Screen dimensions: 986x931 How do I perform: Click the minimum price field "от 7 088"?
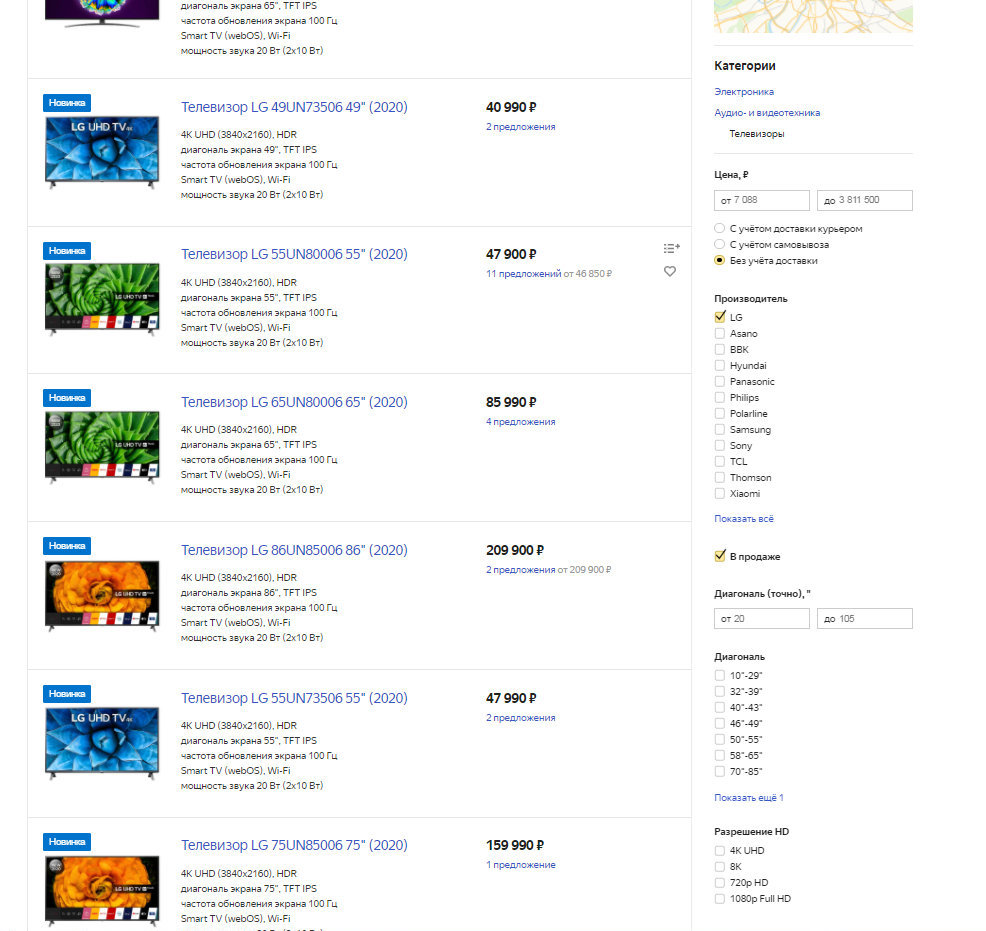(x=762, y=201)
